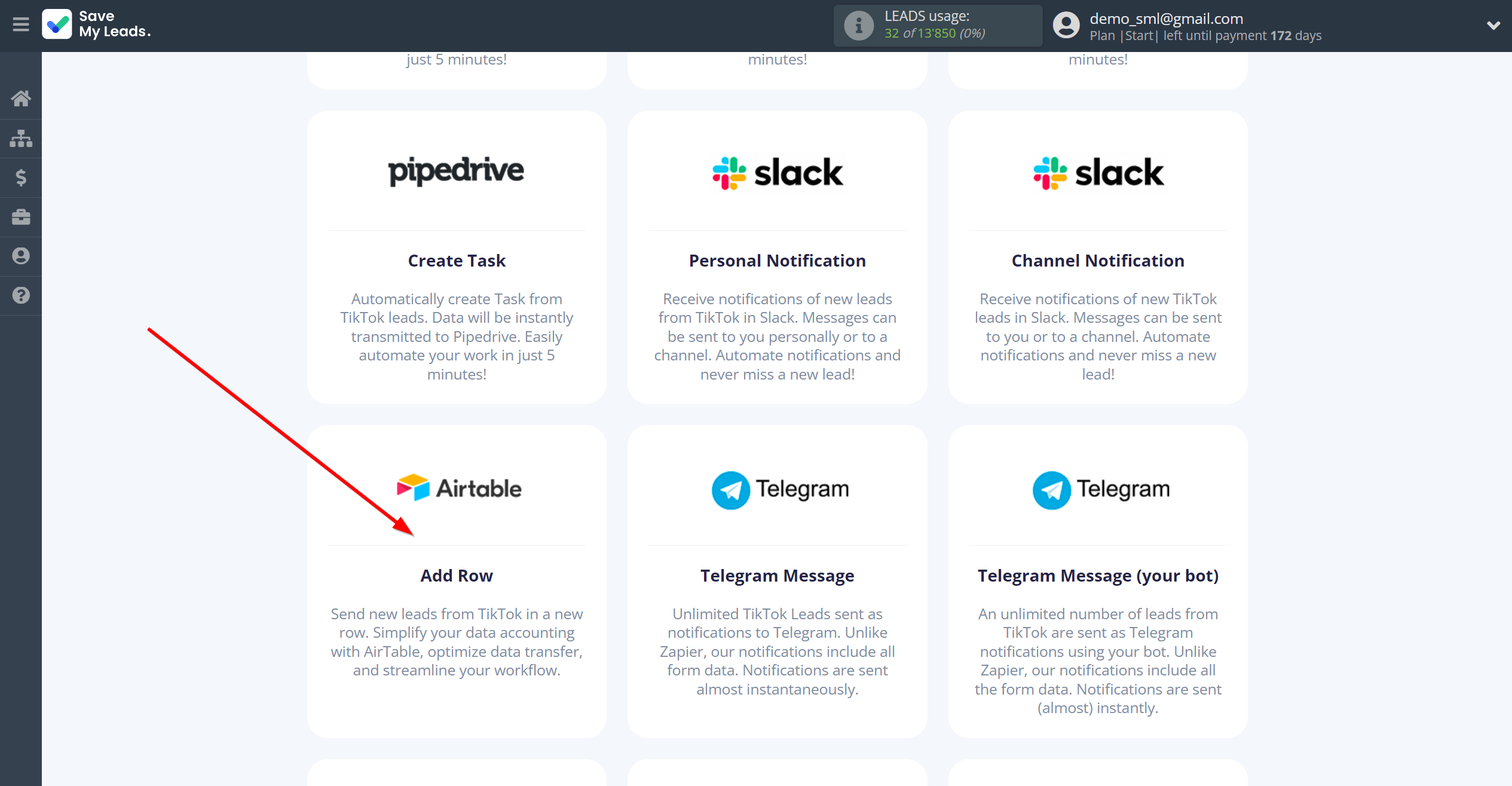
Task: Open the hamburger menu icon
Action: (21, 25)
